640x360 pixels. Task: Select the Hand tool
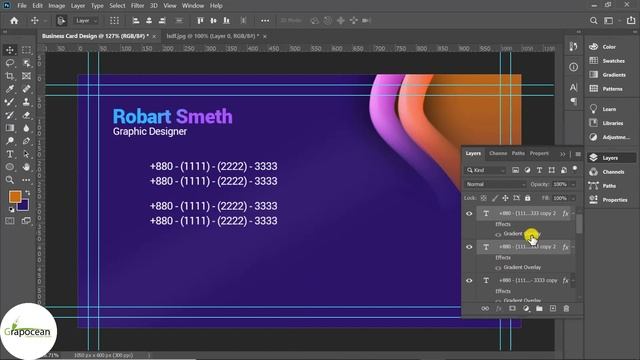coord(26,167)
